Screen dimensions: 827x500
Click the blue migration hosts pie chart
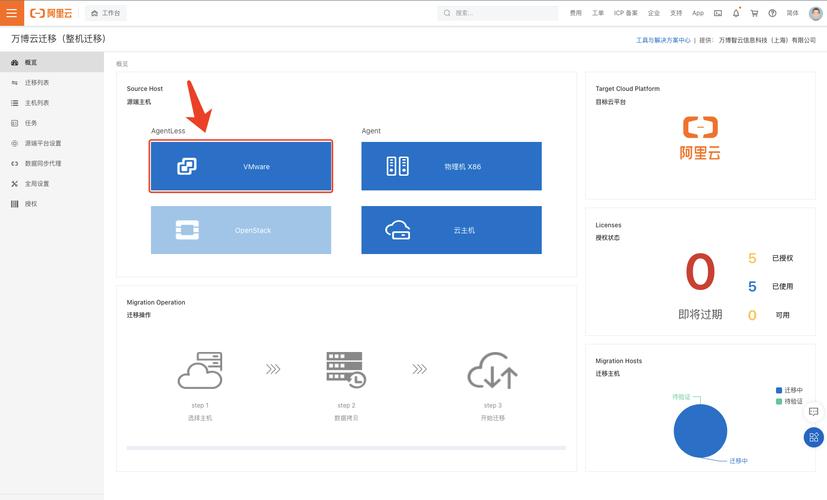(700, 431)
